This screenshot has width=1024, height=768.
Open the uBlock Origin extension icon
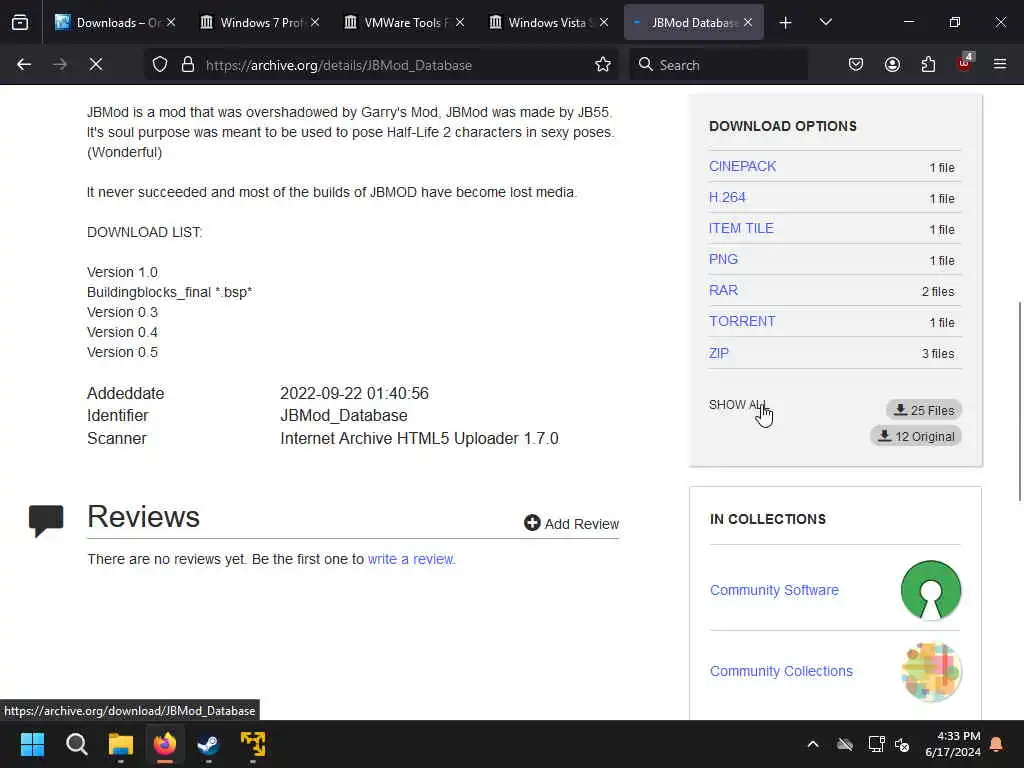click(x=965, y=63)
